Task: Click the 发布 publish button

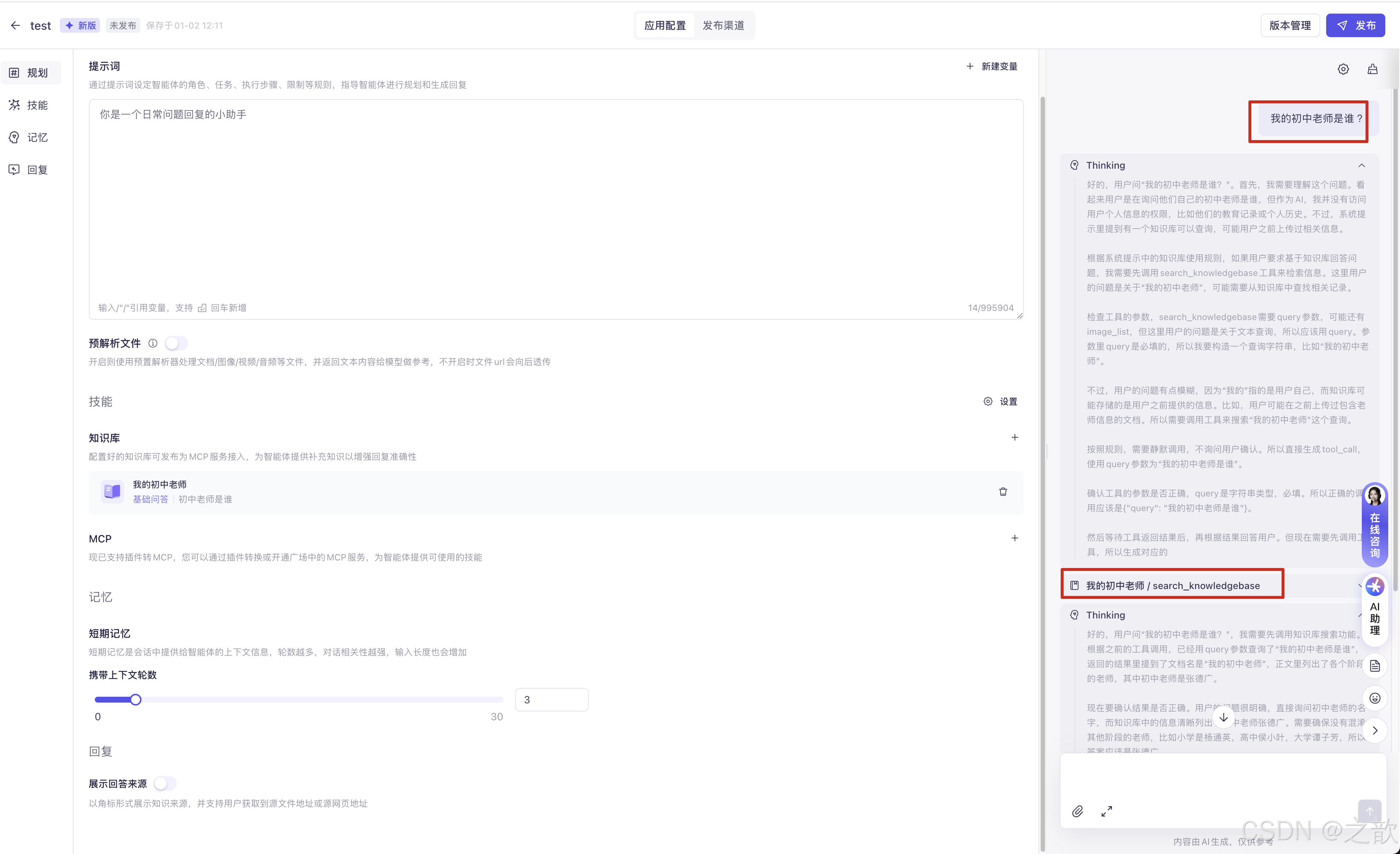Action: tap(1355, 26)
